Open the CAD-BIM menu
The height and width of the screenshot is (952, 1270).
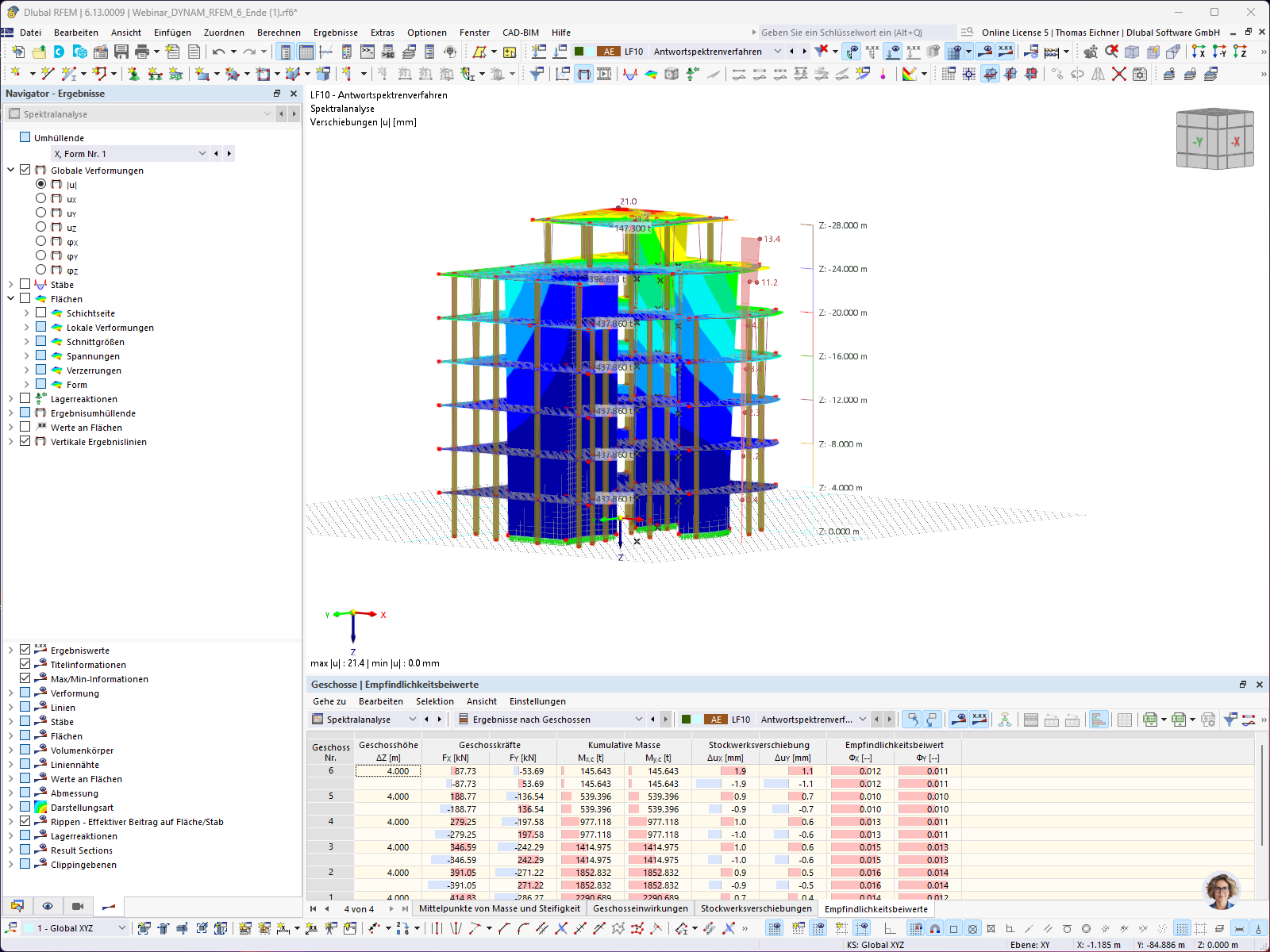click(521, 33)
